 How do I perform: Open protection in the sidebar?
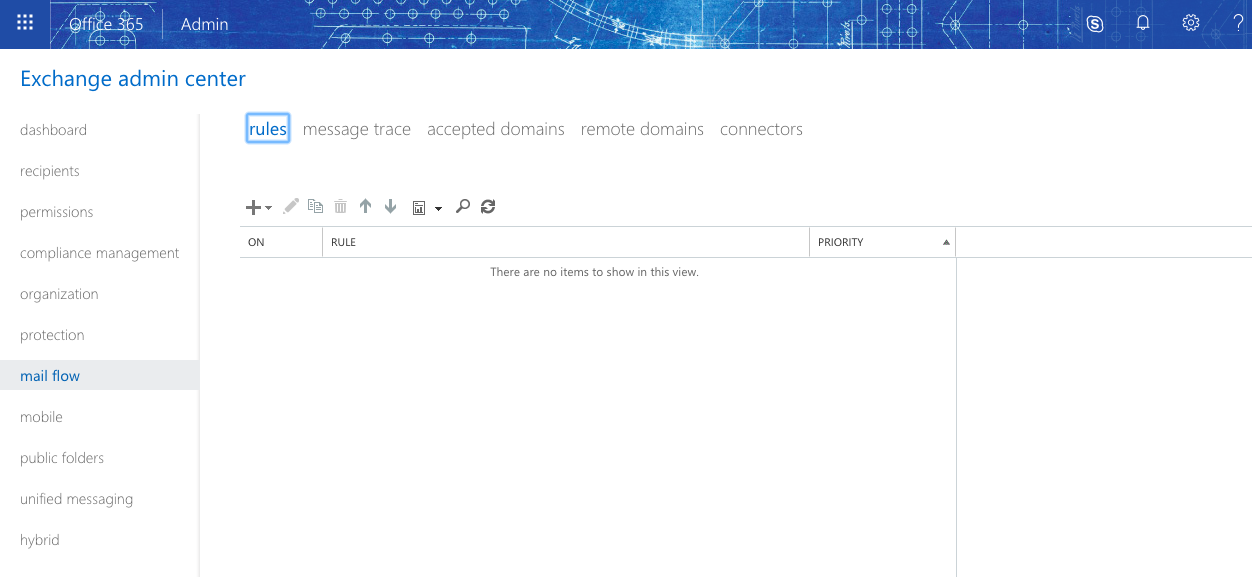tap(52, 335)
